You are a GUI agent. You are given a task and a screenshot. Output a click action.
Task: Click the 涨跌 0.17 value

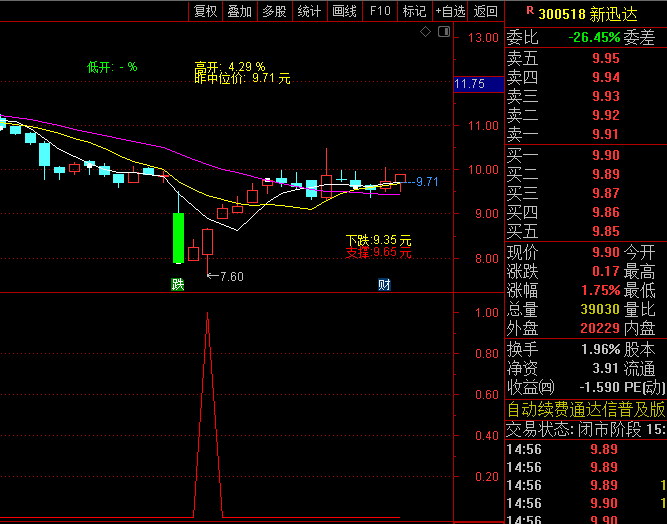coord(606,271)
